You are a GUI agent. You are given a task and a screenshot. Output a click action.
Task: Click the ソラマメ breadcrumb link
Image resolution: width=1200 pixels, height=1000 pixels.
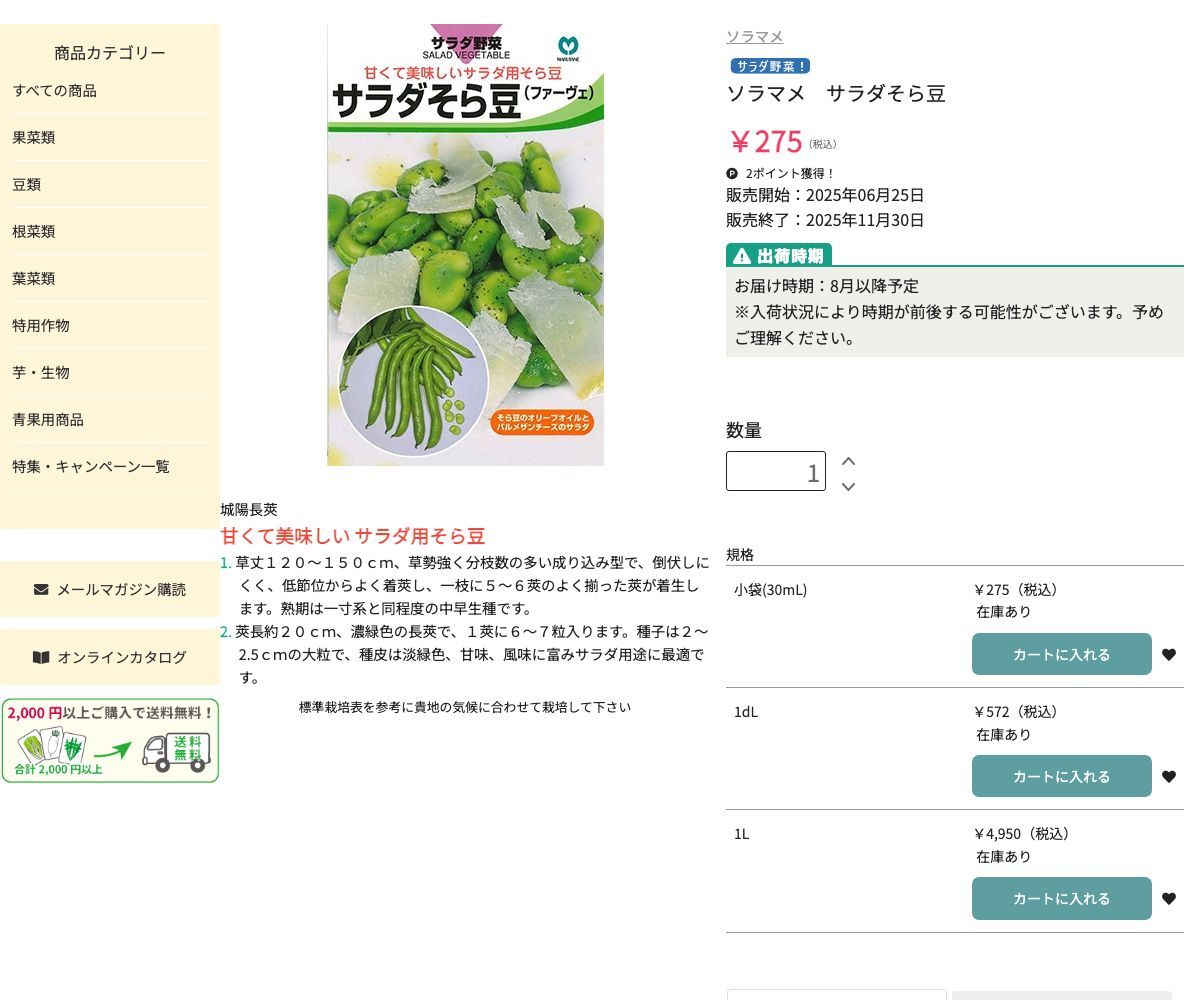tap(754, 36)
